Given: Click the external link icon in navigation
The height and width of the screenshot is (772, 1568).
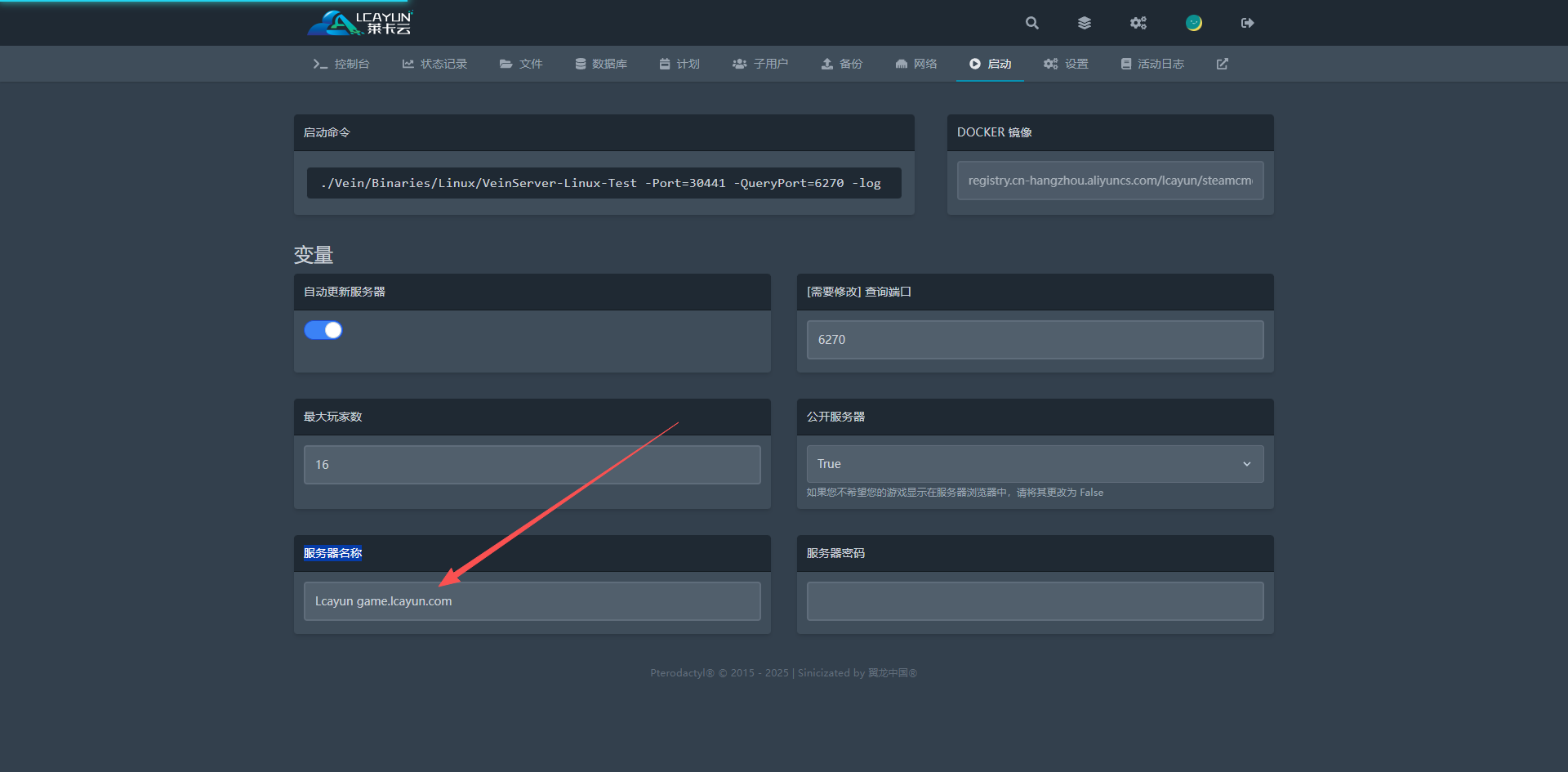Looking at the screenshot, I should pos(1222,64).
